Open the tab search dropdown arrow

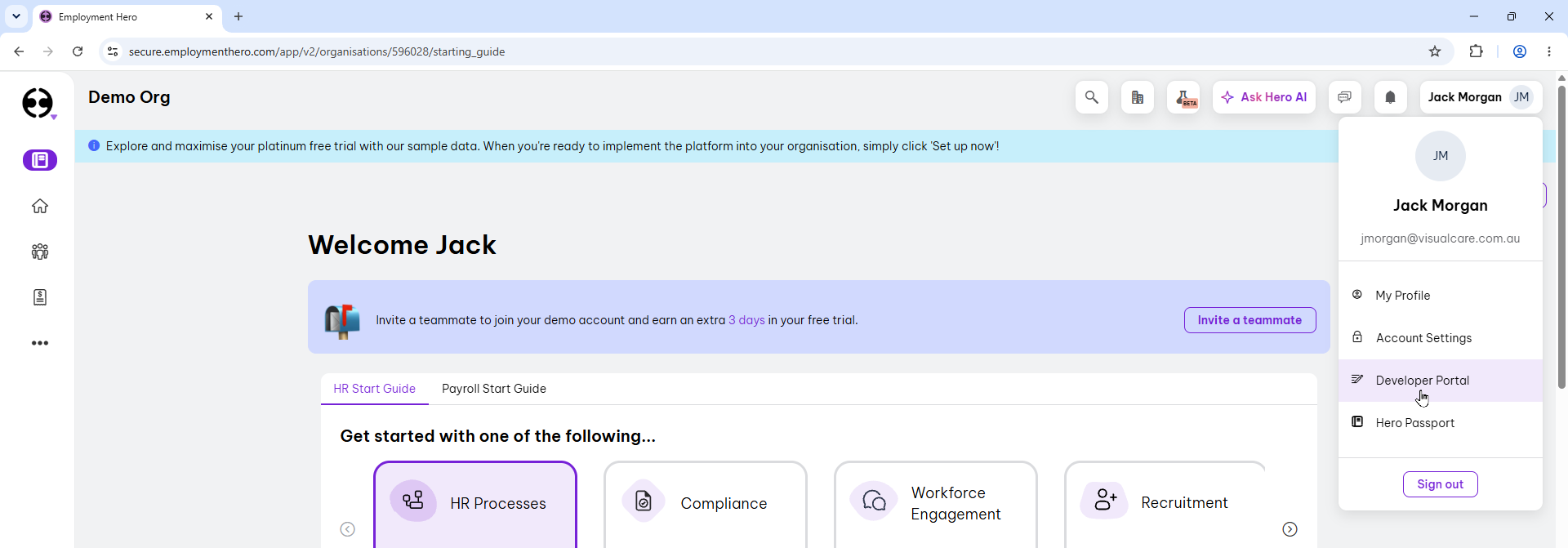point(16,16)
